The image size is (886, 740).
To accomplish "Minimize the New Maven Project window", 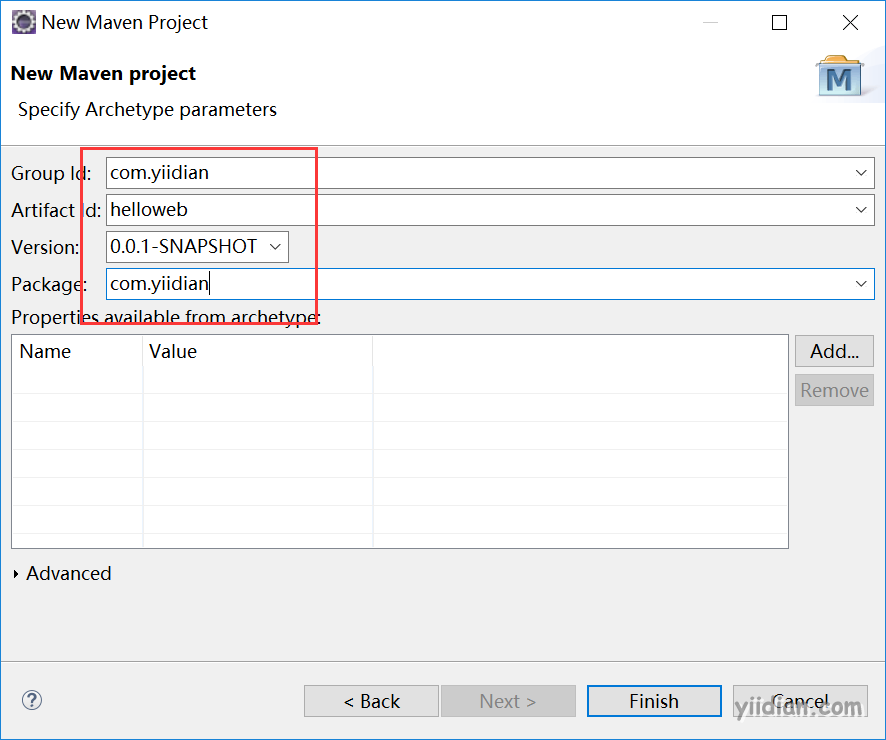I will tap(710, 23).
